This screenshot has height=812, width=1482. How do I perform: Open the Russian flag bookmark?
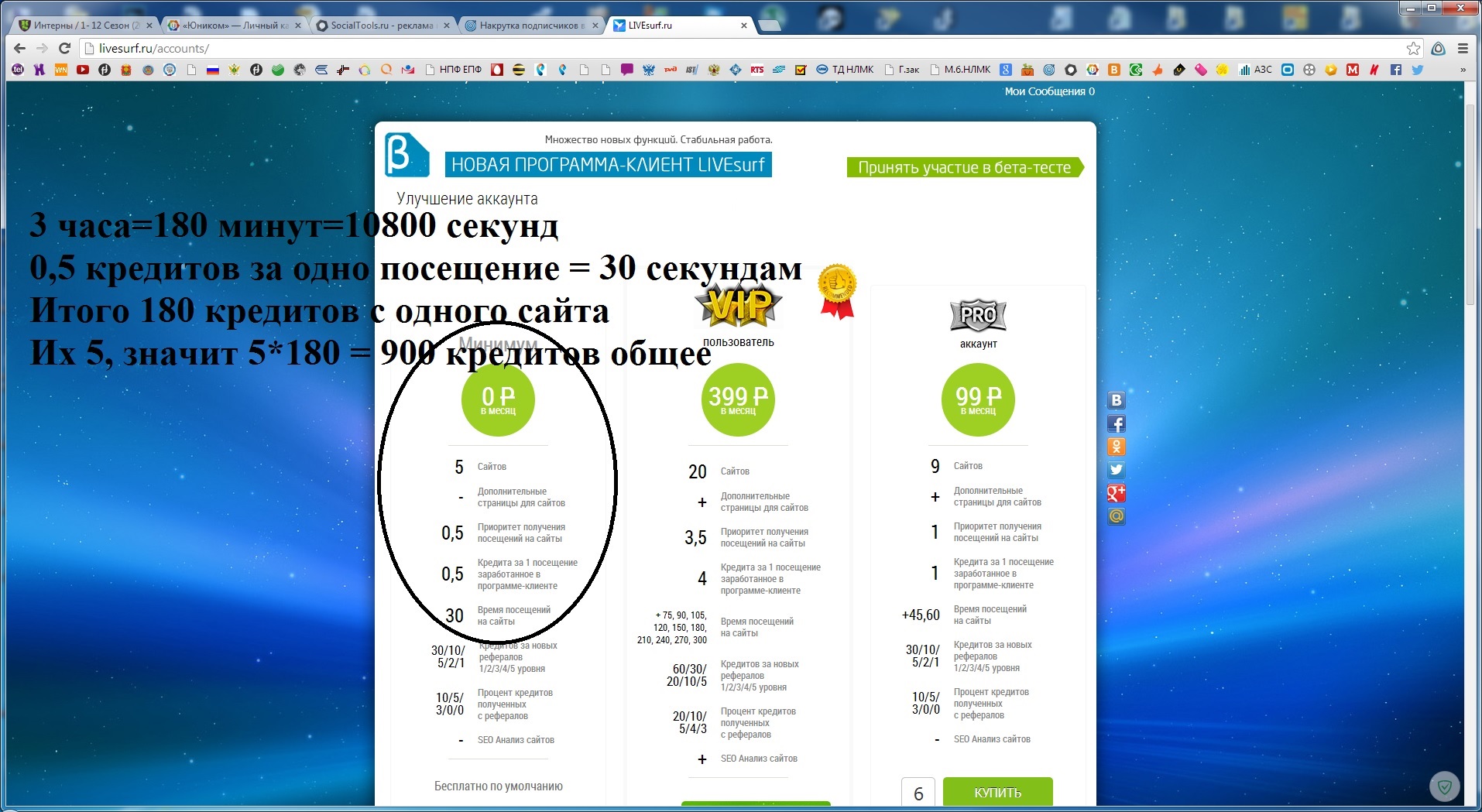pos(213,70)
